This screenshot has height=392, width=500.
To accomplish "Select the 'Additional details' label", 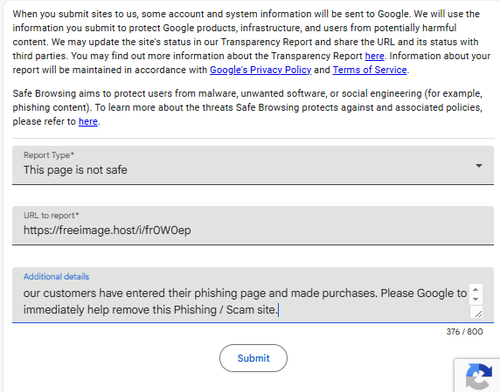I will click(x=56, y=276).
